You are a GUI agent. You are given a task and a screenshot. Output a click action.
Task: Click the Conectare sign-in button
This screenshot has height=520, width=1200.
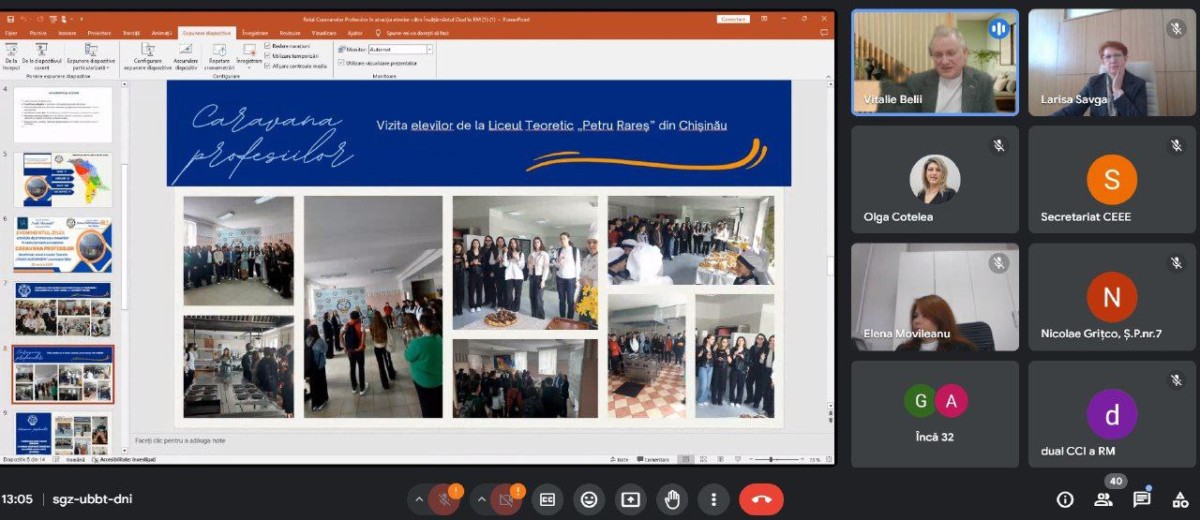[733, 18]
